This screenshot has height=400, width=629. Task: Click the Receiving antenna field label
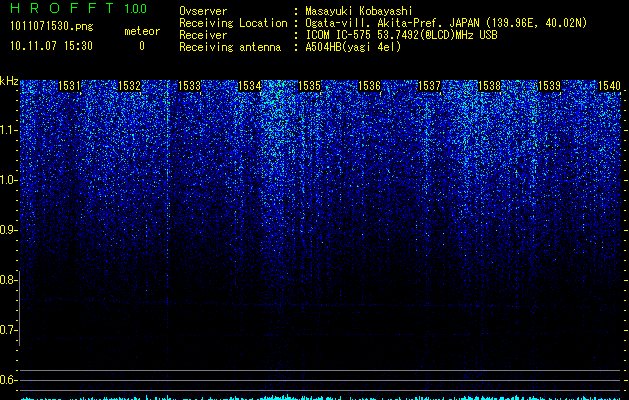(x=230, y=47)
